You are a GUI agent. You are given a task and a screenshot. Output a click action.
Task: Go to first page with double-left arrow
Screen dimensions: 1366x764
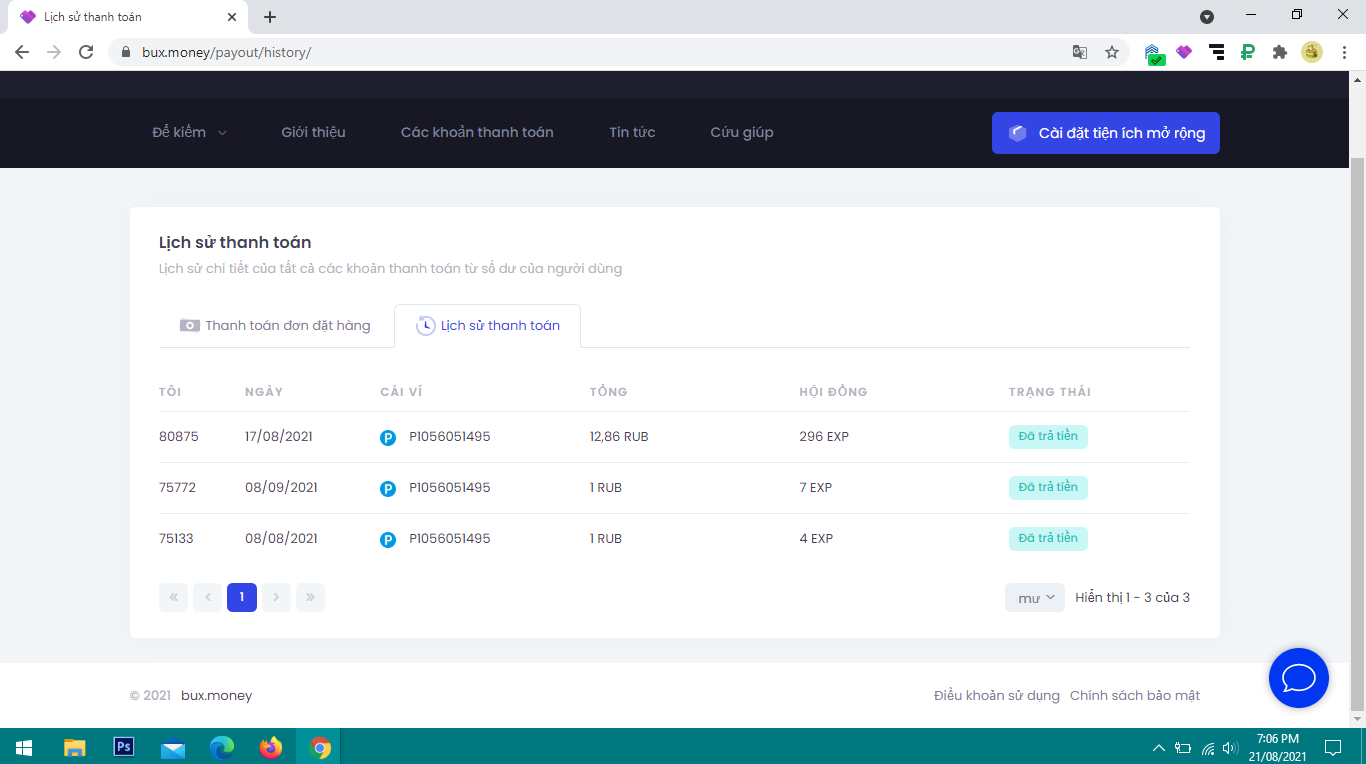[173, 598]
